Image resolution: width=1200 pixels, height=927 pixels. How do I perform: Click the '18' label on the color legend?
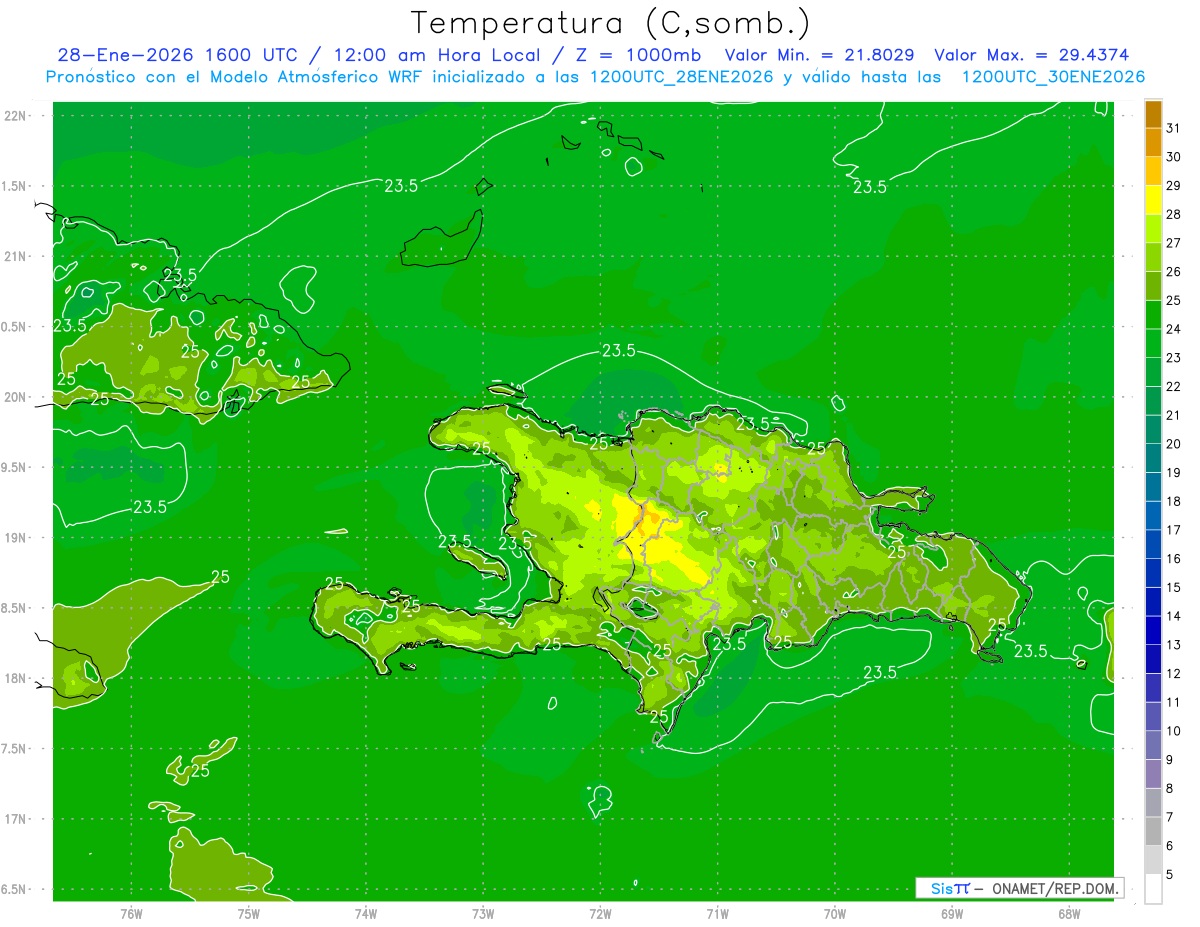tap(1173, 501)
